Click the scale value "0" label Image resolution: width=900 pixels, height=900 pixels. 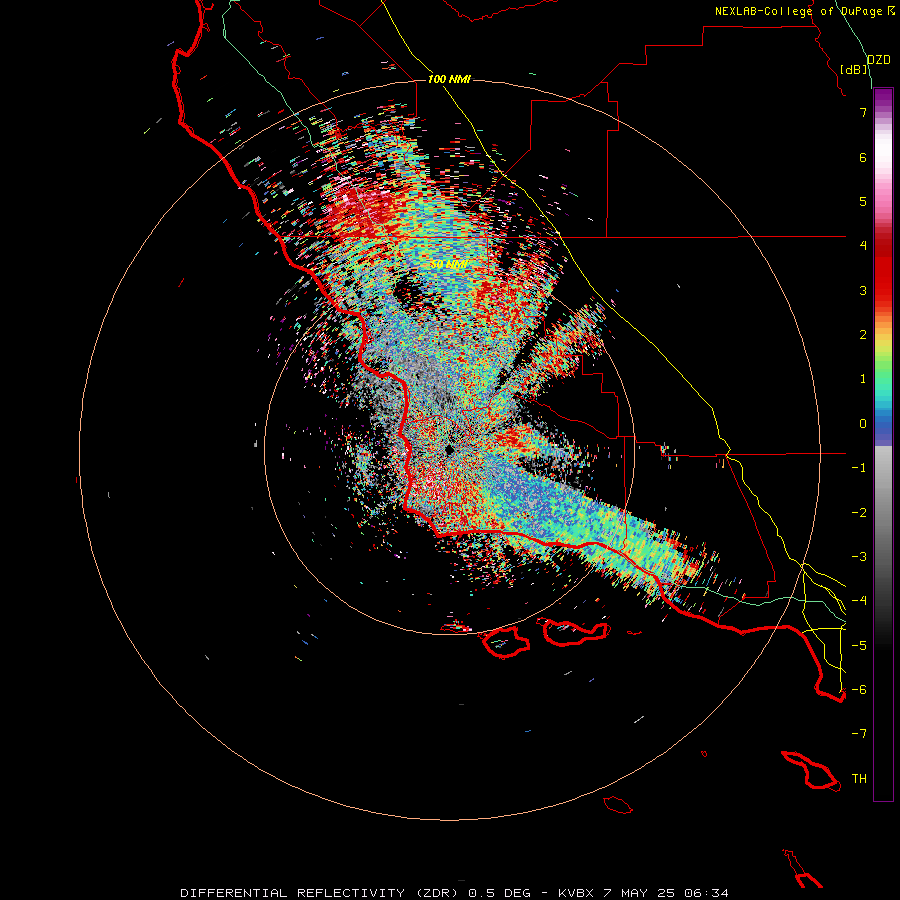coord(863,424)
